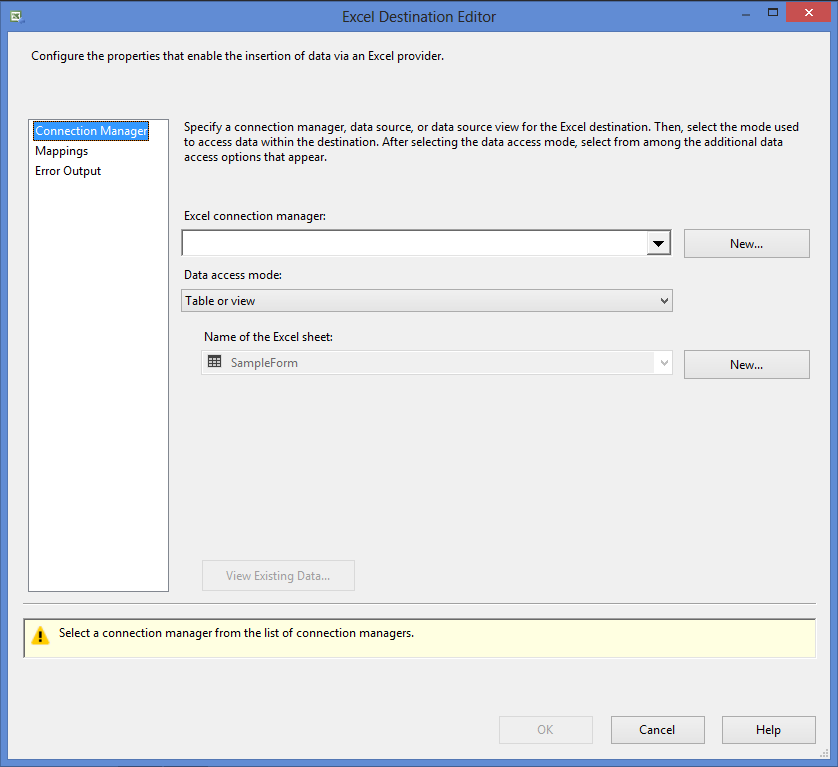Click the View Existing Data button

pyautogui.click(x=278, y=576)
